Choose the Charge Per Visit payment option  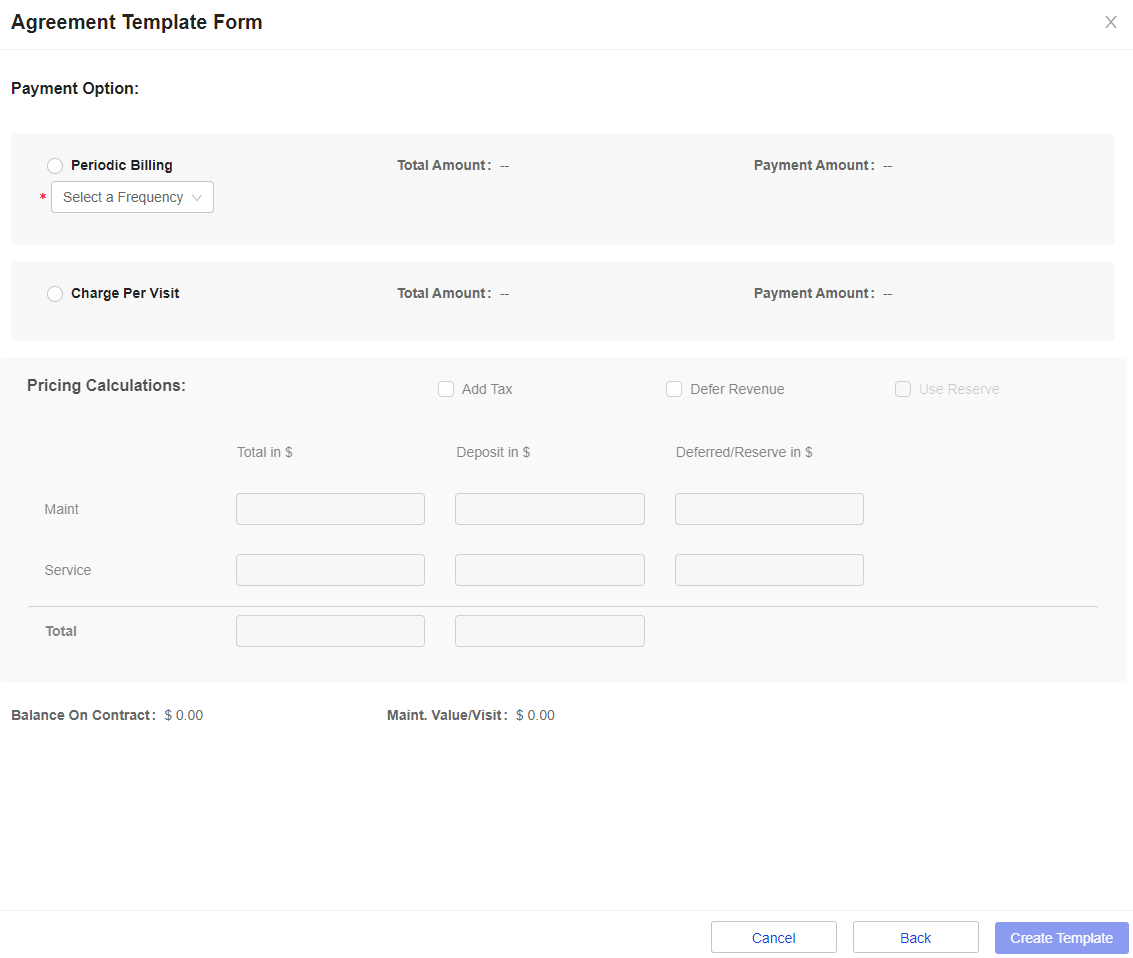[55, 293]
